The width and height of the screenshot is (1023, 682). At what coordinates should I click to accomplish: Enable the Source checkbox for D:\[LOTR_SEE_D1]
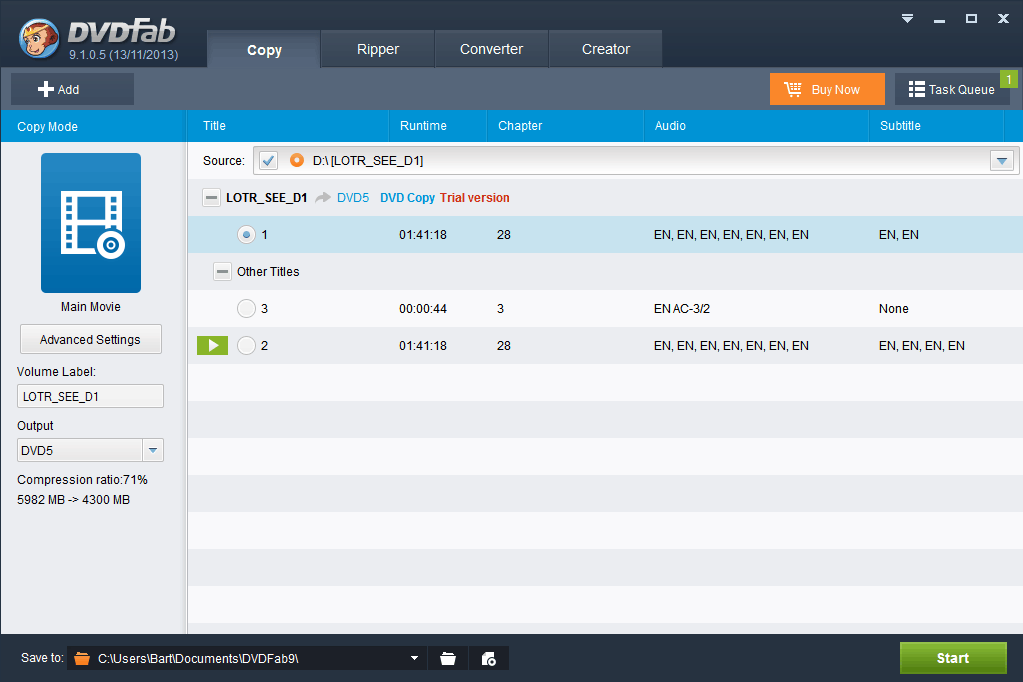click(267, 159)
